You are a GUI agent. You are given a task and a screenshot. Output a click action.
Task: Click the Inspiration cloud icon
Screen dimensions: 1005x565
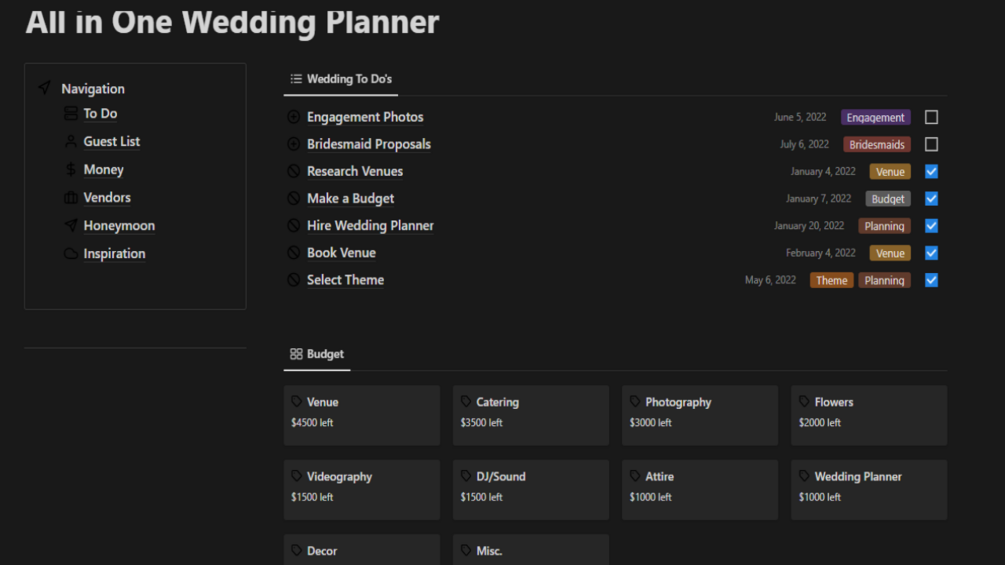70,254
